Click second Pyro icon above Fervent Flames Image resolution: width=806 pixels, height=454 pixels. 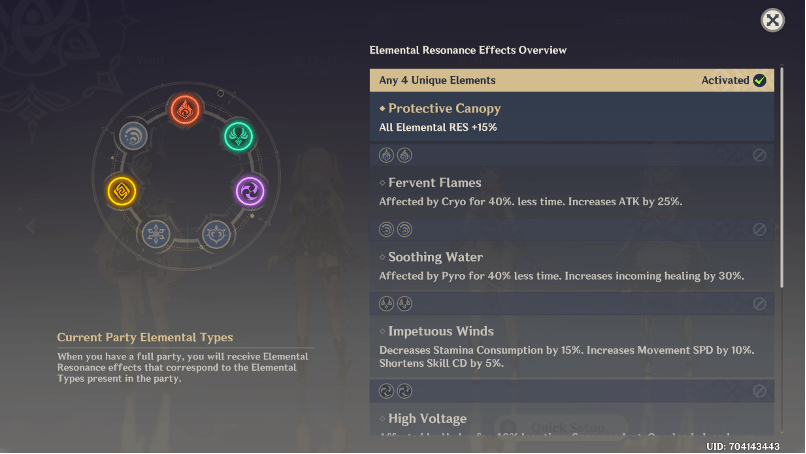[x=405, y=155]
